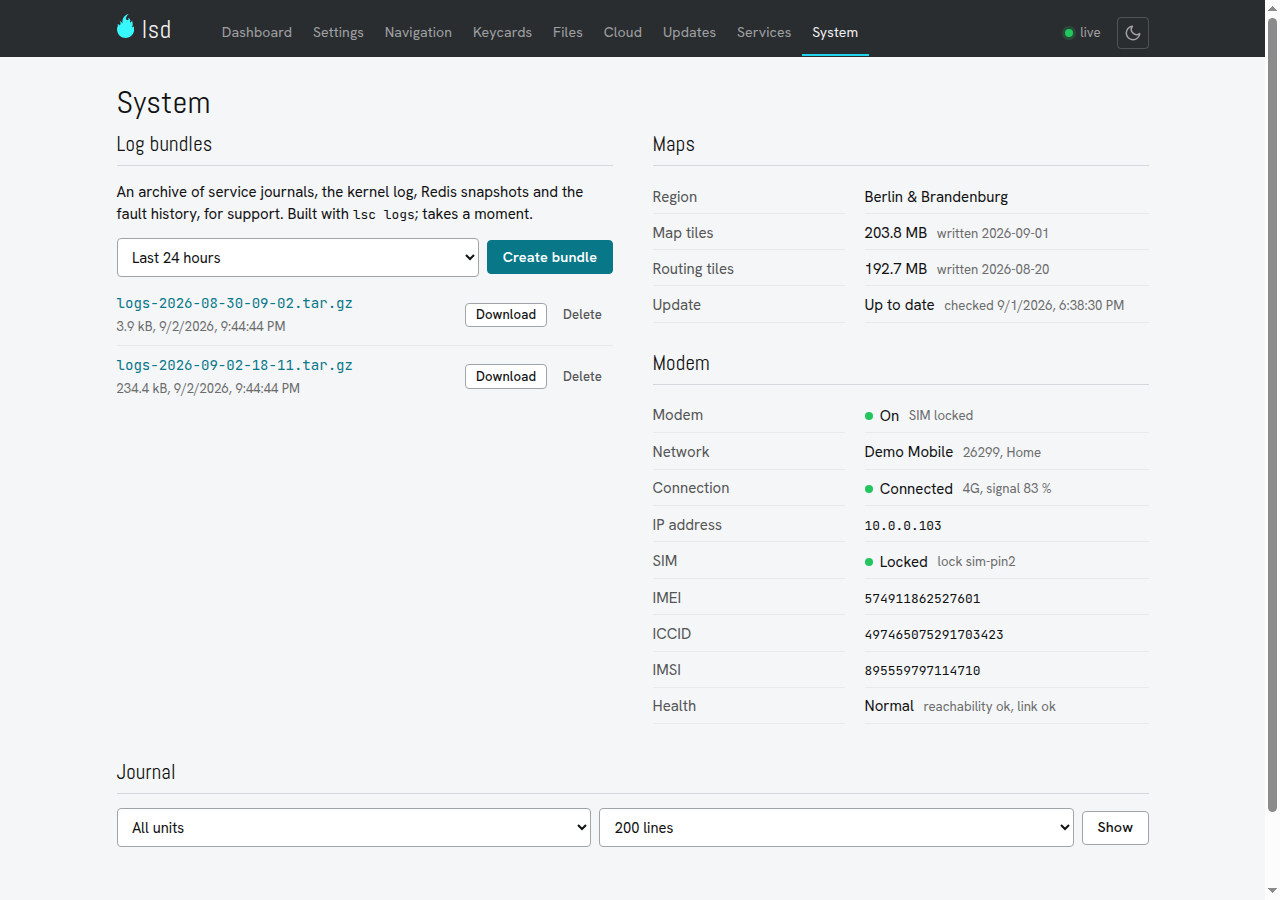
Task: Go to the Updates tab
Action: [x=689, y=32]
